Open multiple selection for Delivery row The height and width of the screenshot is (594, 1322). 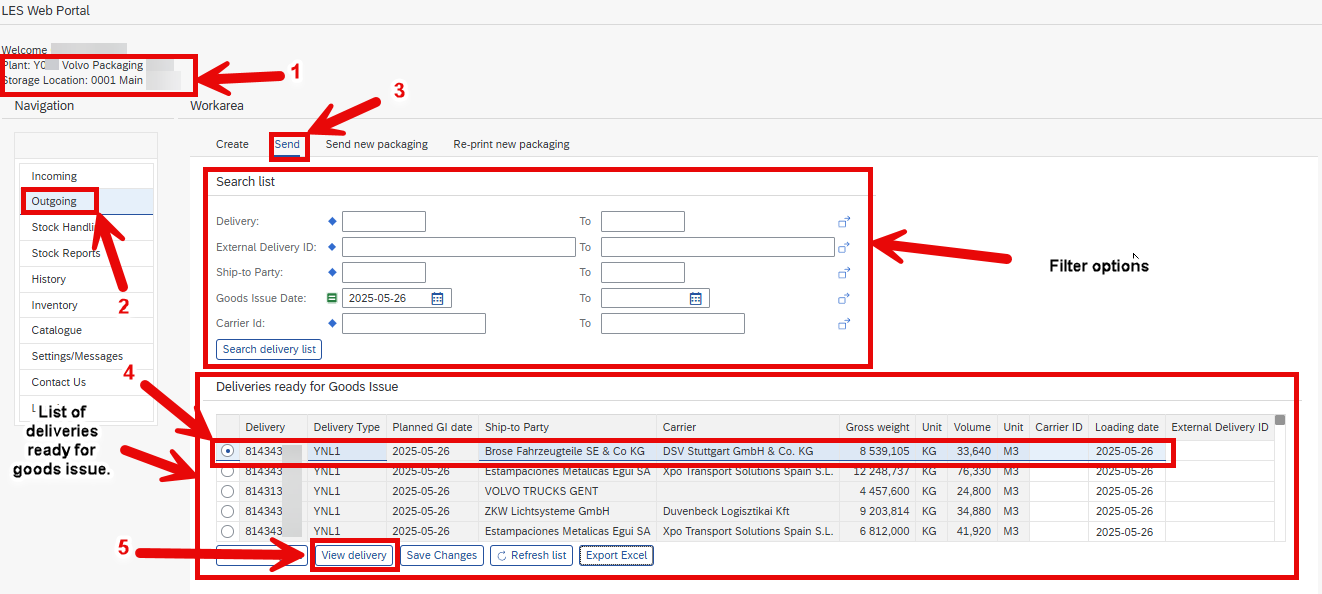844,222
